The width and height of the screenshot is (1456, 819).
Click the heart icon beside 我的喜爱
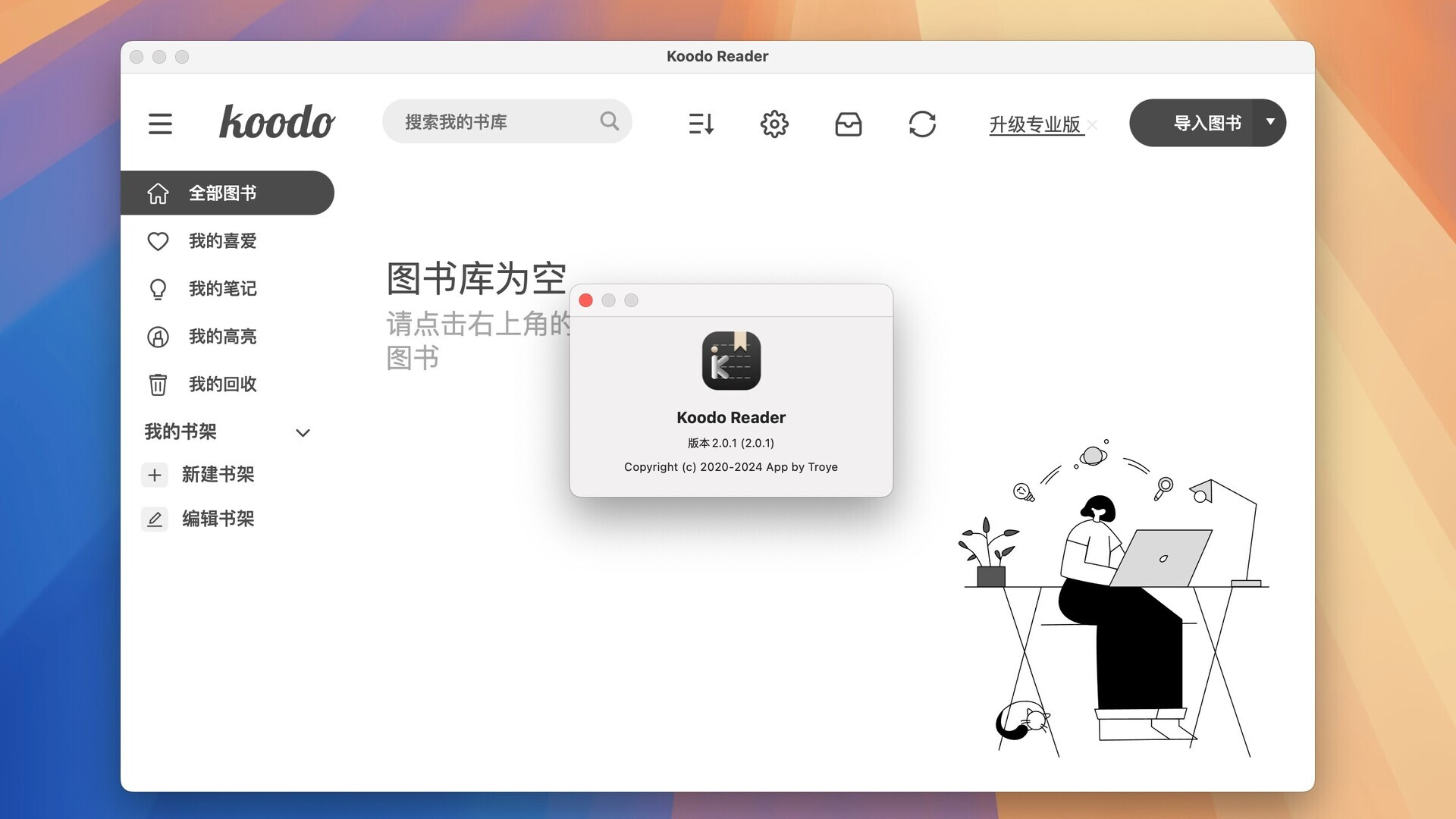tap(158, 241)
